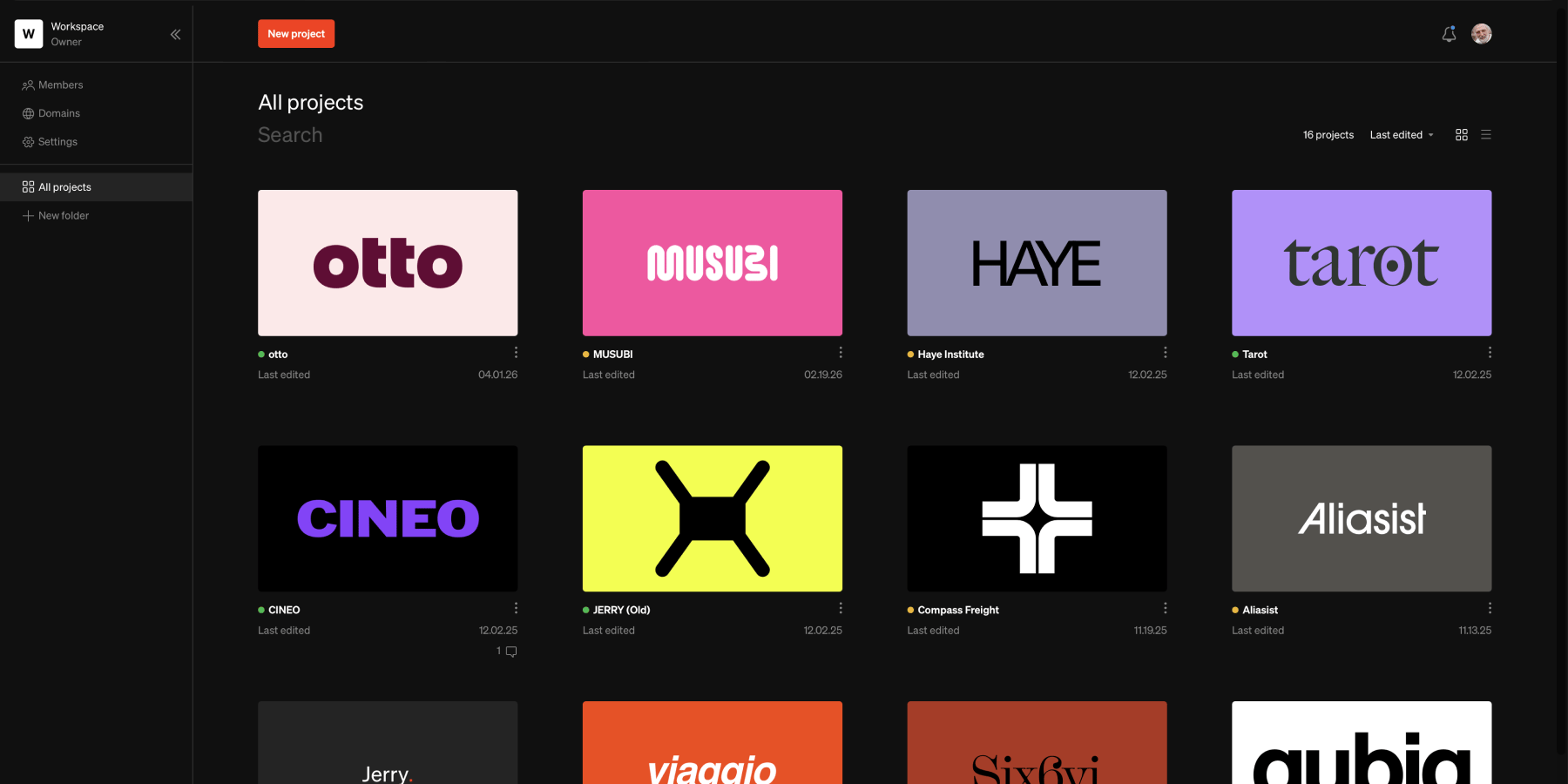Screen dimensions: 1568x784
Task: Open Aliasist project options menu
Action: (1490, 608)
